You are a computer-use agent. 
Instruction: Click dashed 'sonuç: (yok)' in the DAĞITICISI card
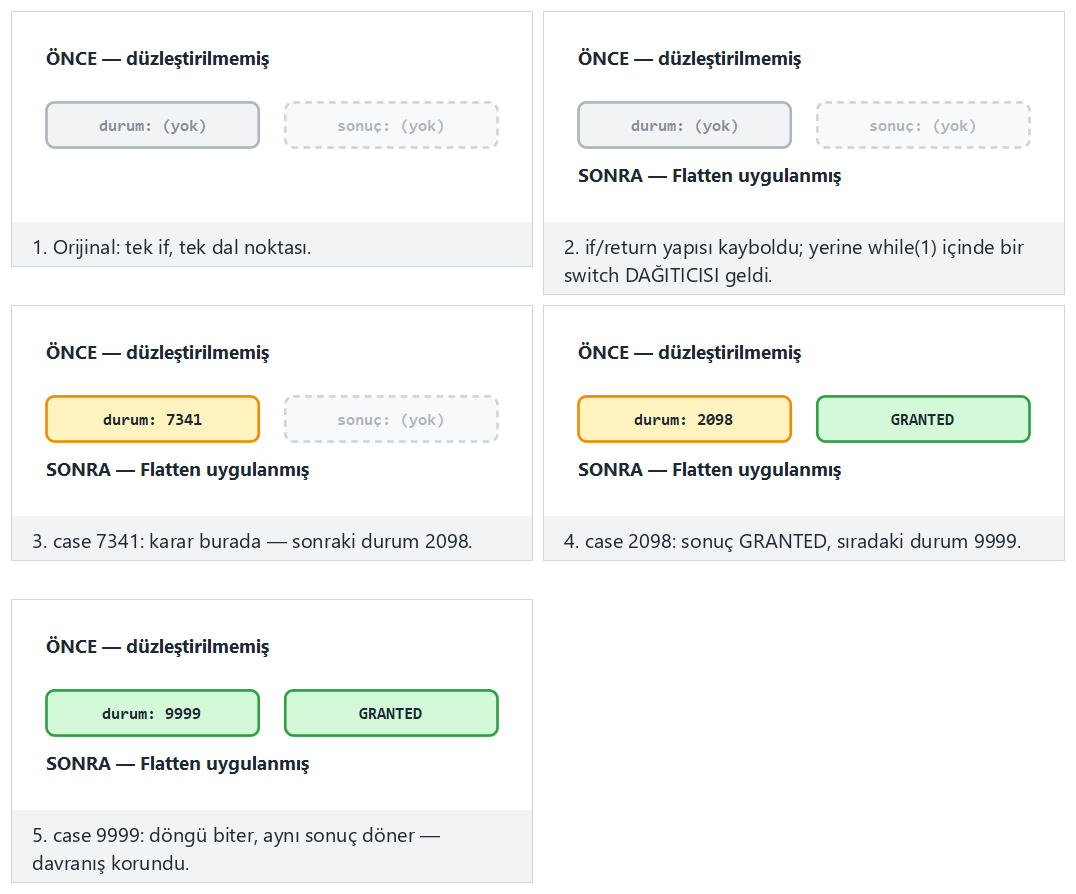[923, 126]
